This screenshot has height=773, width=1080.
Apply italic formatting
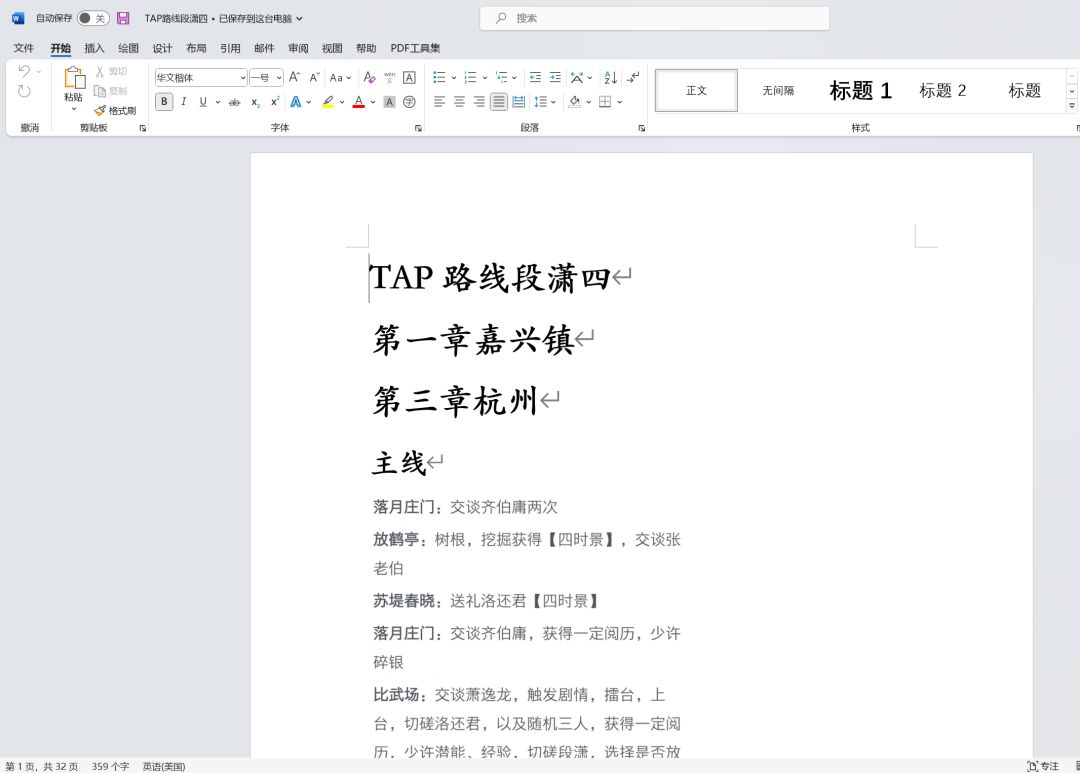184,101
